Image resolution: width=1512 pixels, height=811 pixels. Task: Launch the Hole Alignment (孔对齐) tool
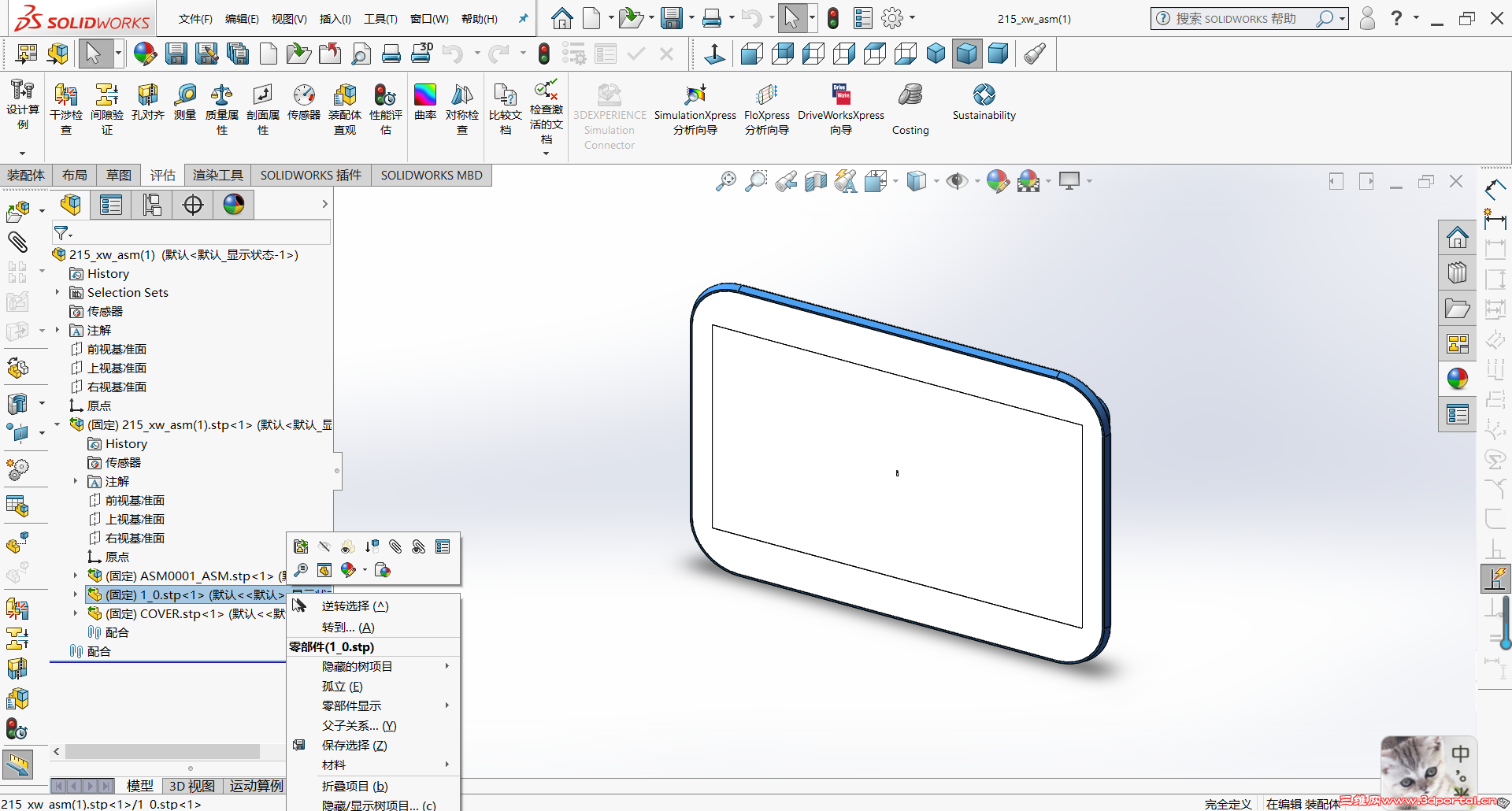148,102
